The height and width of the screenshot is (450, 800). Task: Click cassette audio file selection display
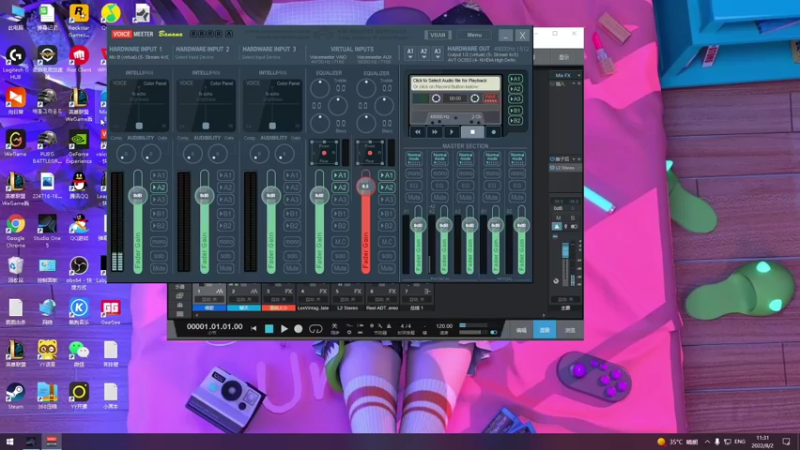click(x=455, y=84)
